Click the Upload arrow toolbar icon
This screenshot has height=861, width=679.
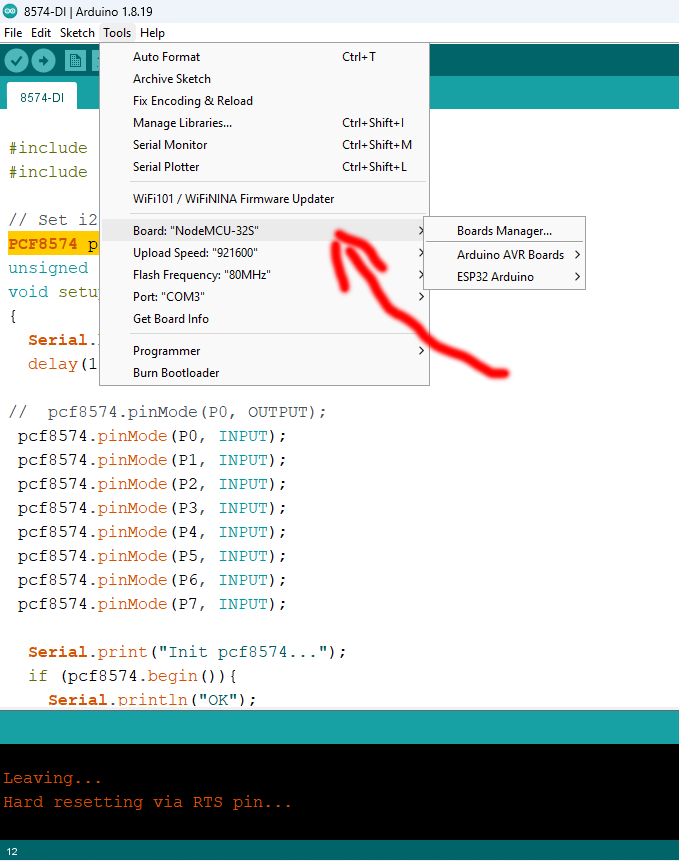tap(43, 61)
